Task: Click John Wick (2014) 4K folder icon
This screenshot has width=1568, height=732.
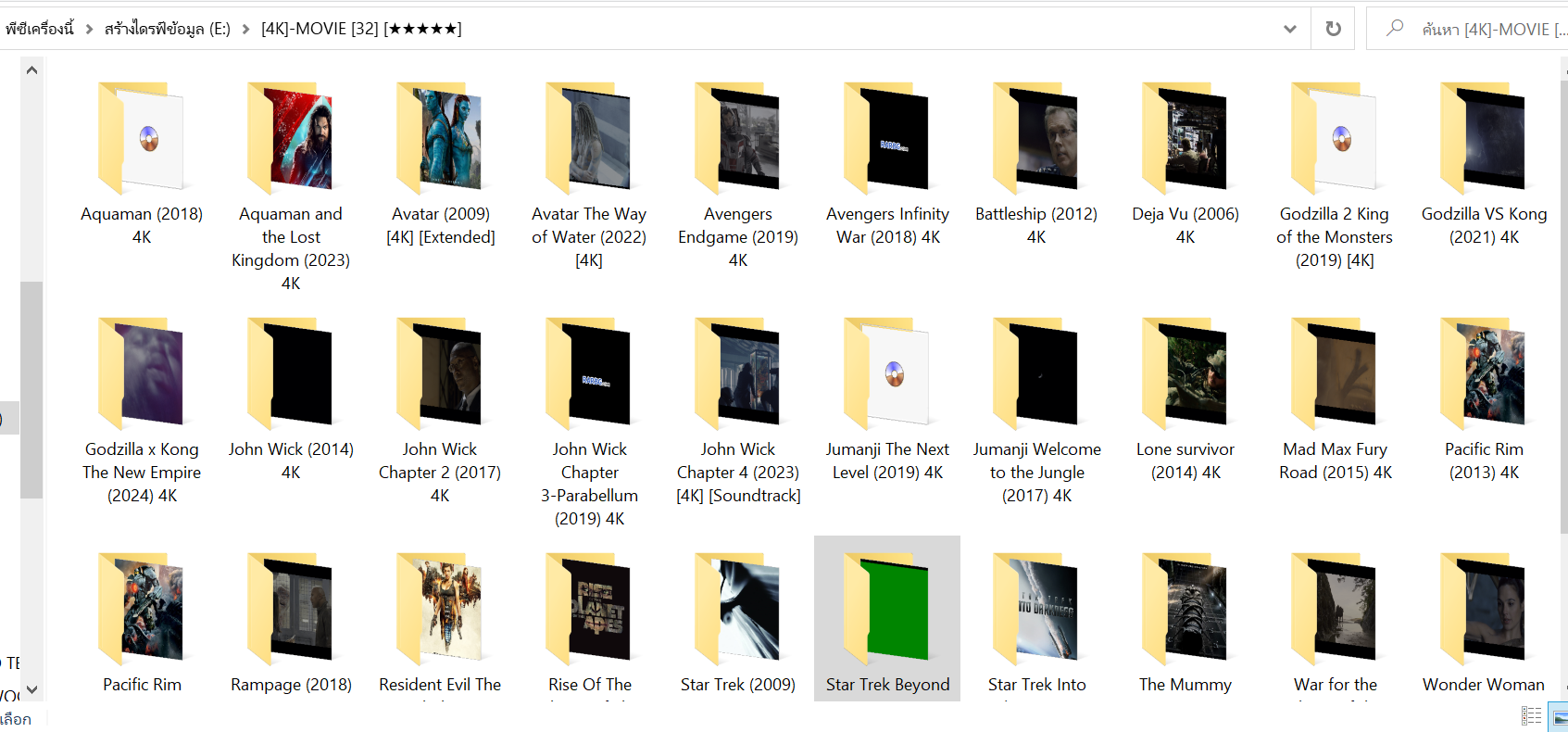Action: tap(291, 373)
